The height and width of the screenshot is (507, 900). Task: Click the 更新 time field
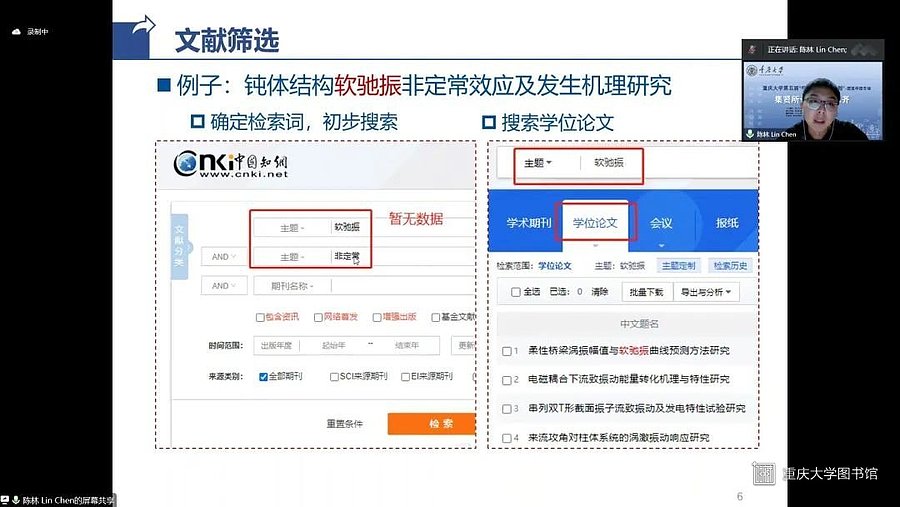coord(464,345)
